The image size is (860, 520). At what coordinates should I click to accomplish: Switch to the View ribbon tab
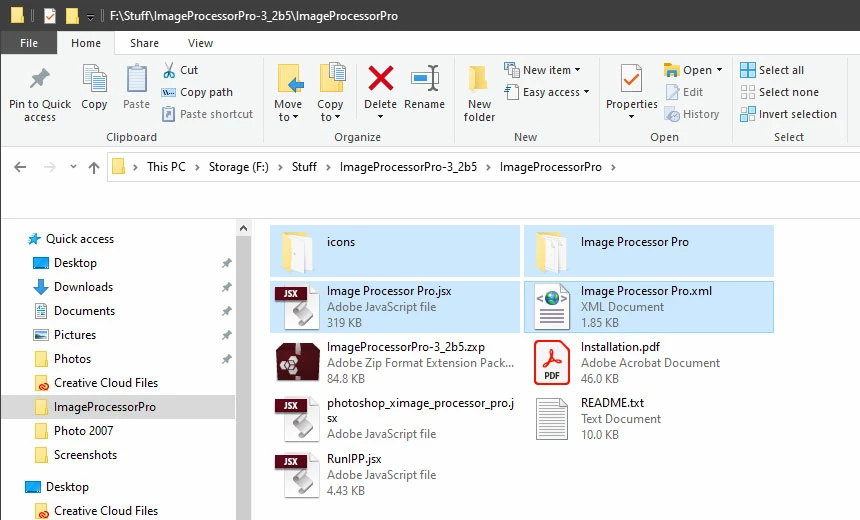200,43
